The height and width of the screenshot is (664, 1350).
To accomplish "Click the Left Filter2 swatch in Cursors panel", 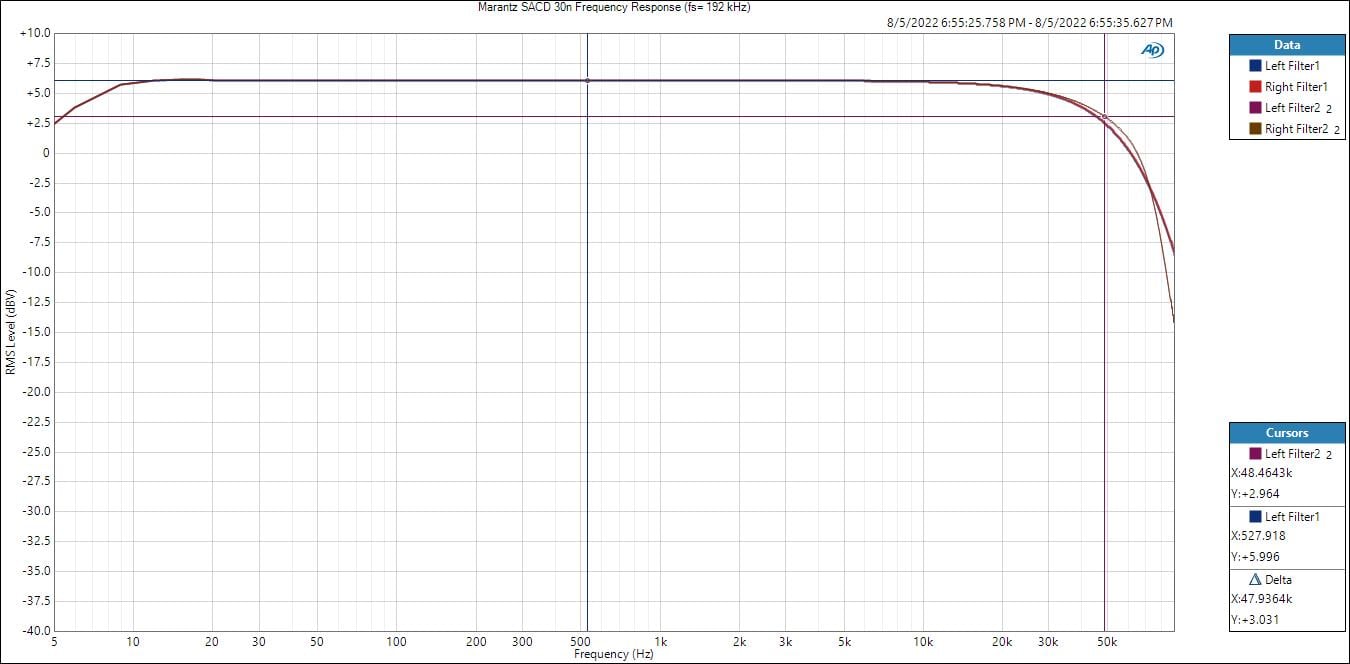I will (x=1255, y=454).
